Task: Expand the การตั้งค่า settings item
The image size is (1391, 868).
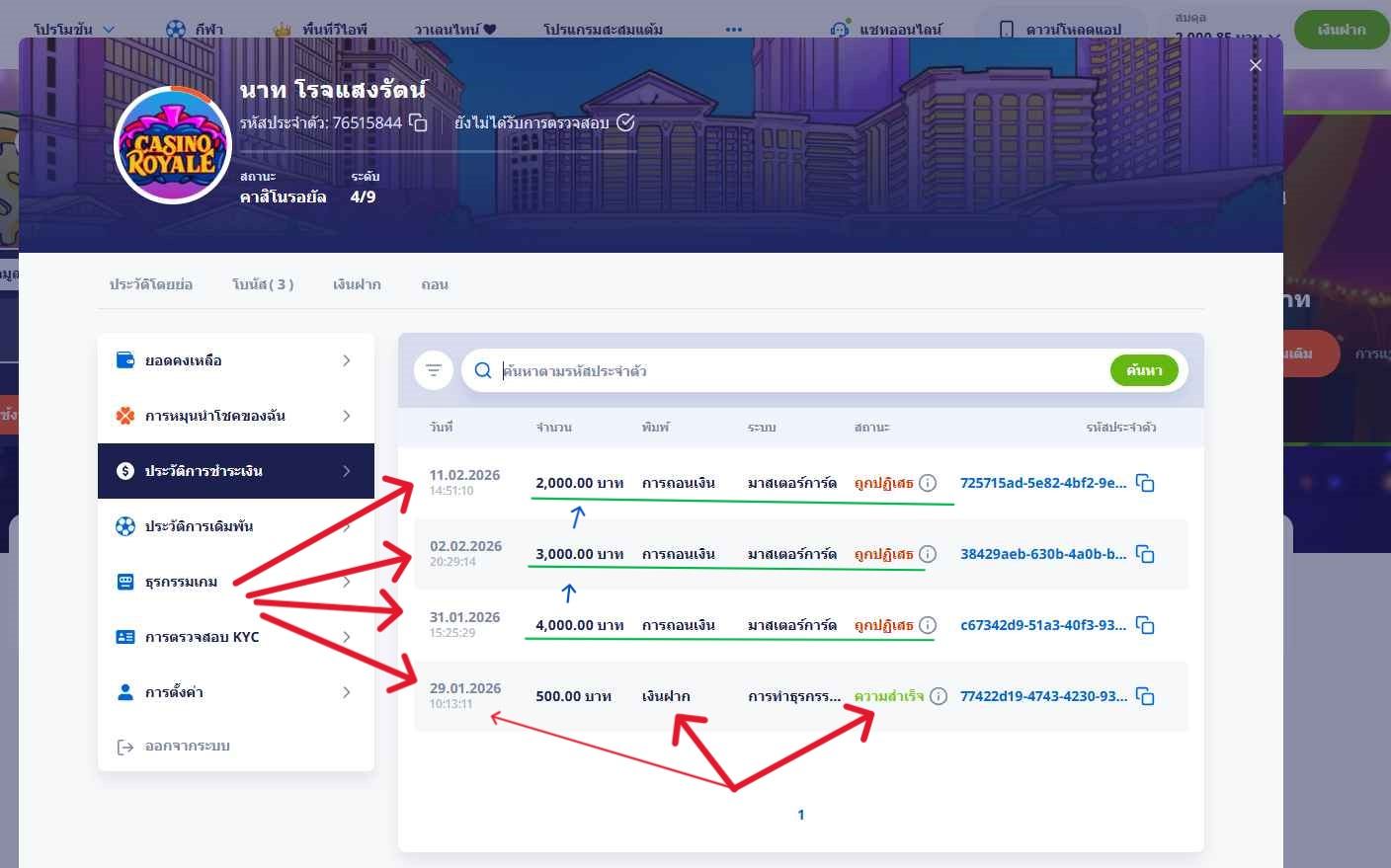Action: [235, 692]
